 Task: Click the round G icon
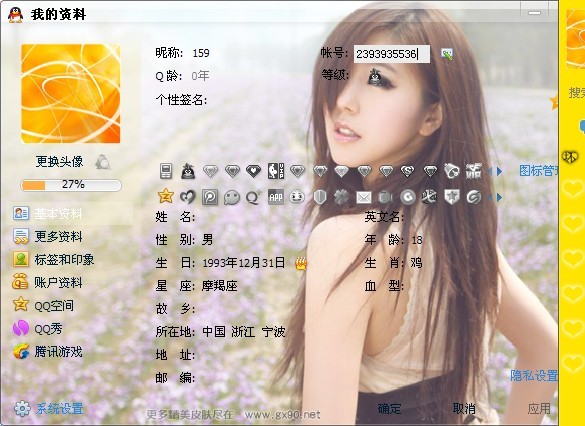click(408, 197)
